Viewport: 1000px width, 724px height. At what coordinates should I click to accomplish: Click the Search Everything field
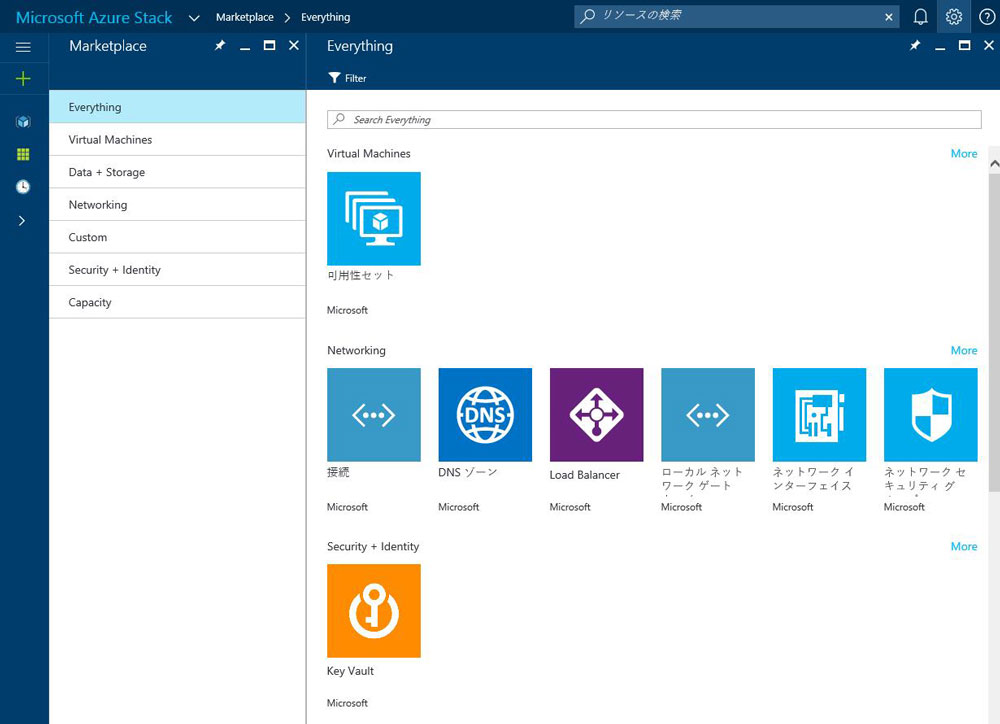click(654, 119)
